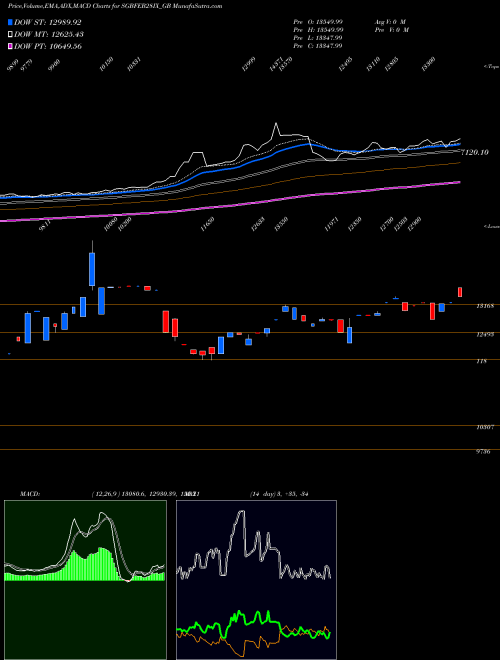Click the 13168 price level label
Screen dimensions: 500x660
pos(485,306)
